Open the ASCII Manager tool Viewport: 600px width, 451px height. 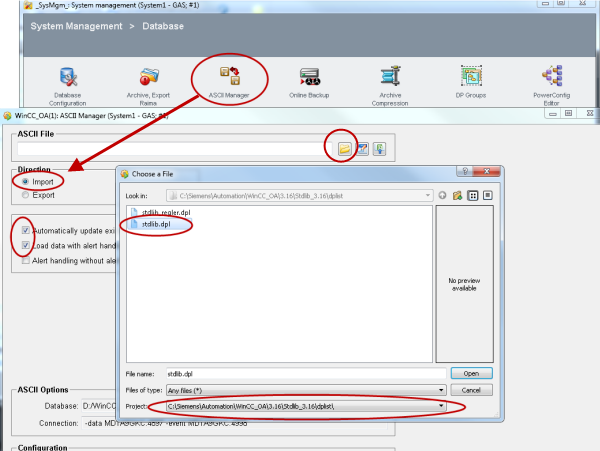(x=231, y=77)
